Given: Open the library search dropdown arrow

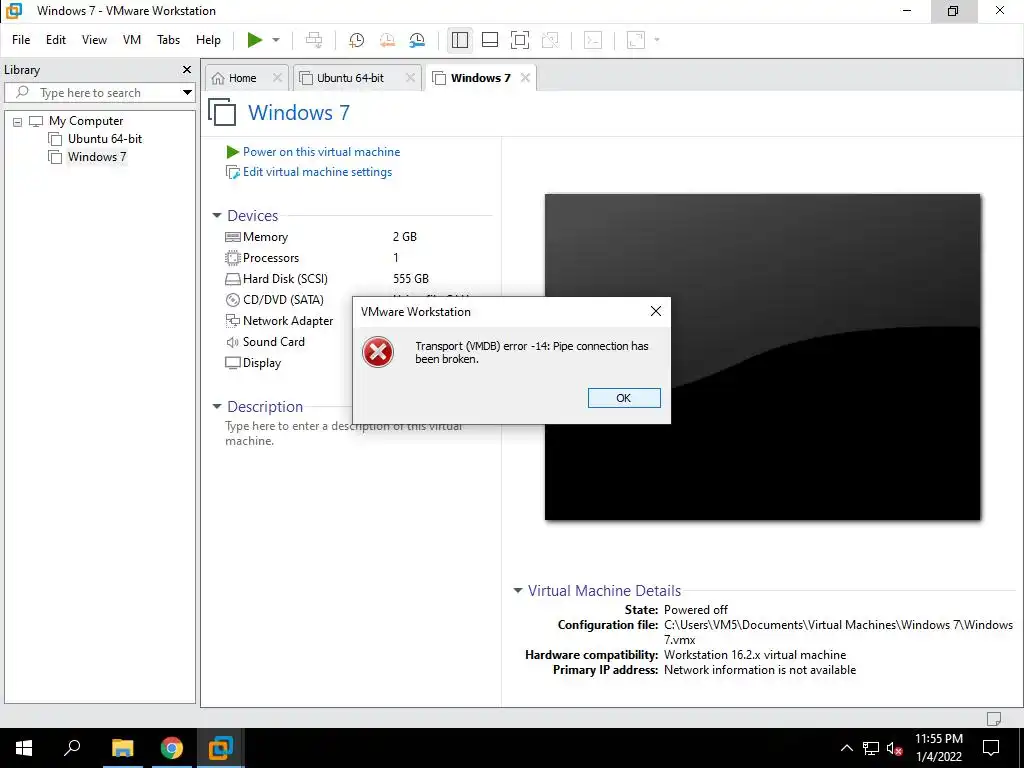Looking at the screenshot, I should (x=187, y=93).
